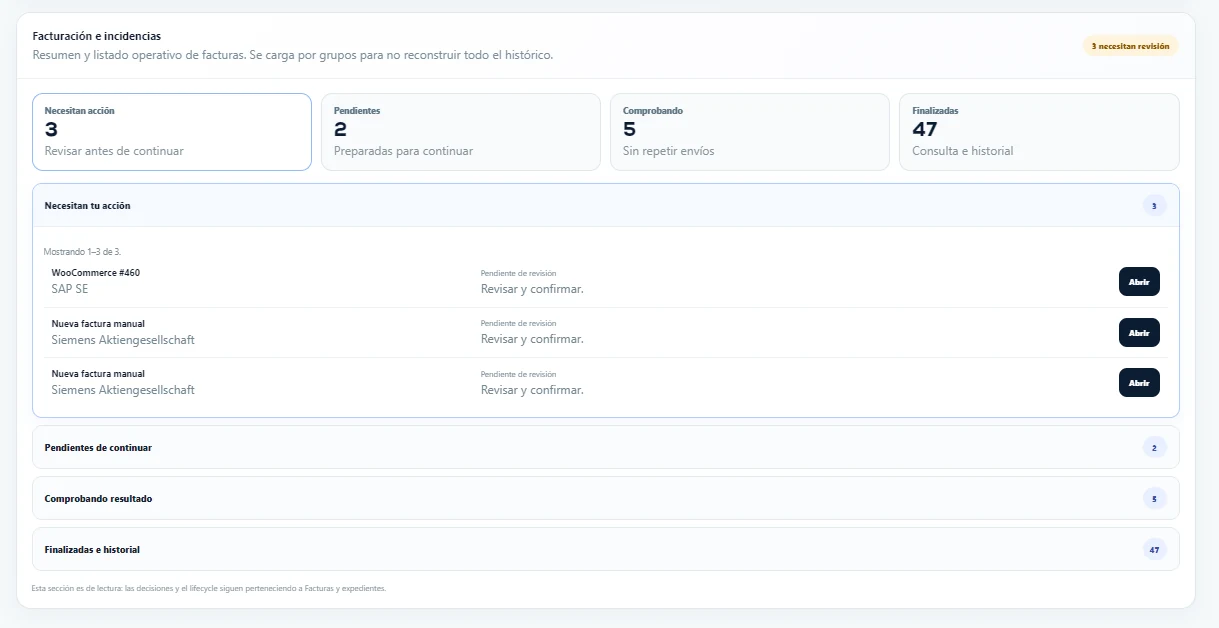The width and height of the screenshot is (1219, 628).
Task: Switch to the "Finalizadas" summary card
Action: [1039, 132]
